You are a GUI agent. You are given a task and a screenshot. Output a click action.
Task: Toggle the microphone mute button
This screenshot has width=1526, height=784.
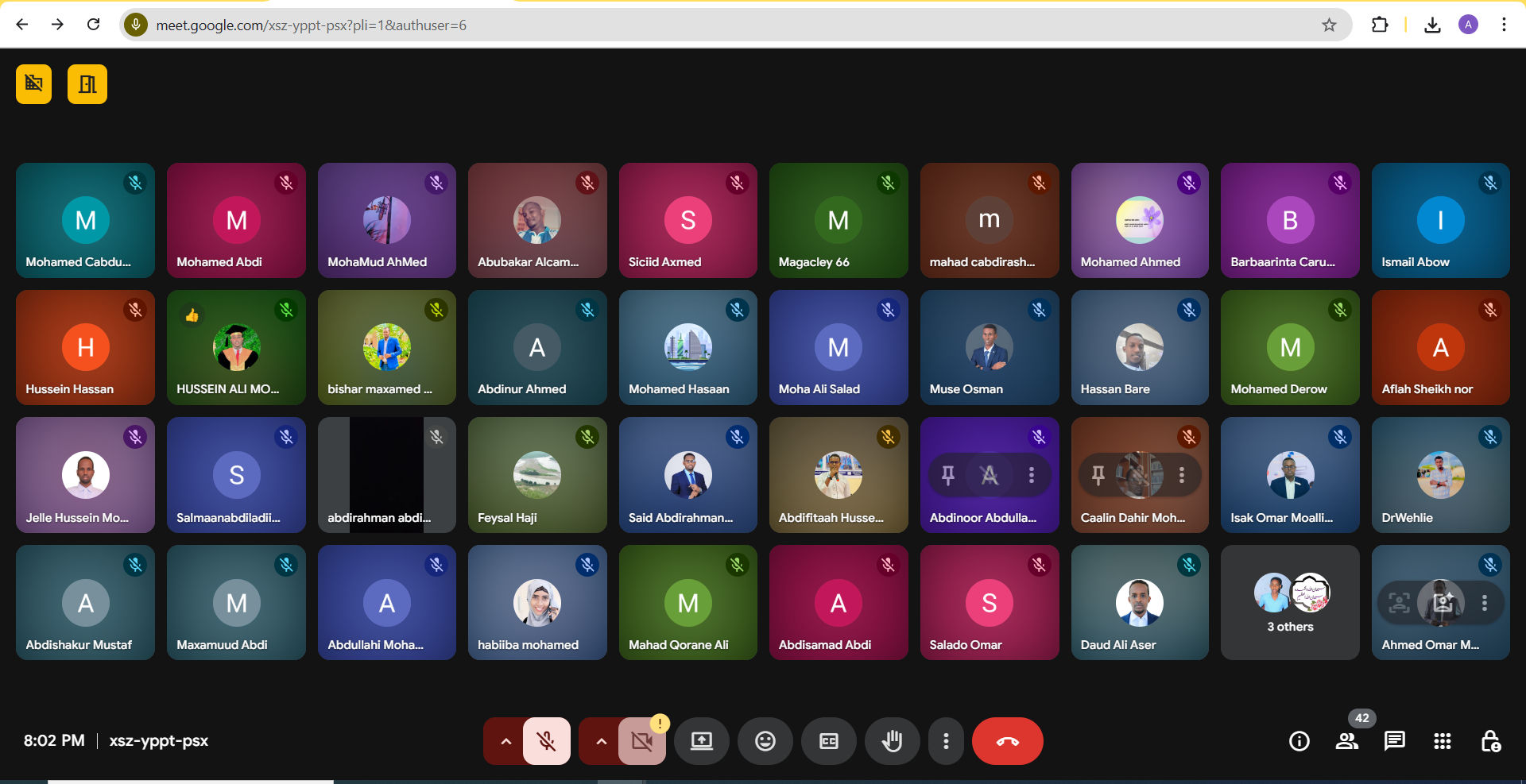click(x=546, y=741)
